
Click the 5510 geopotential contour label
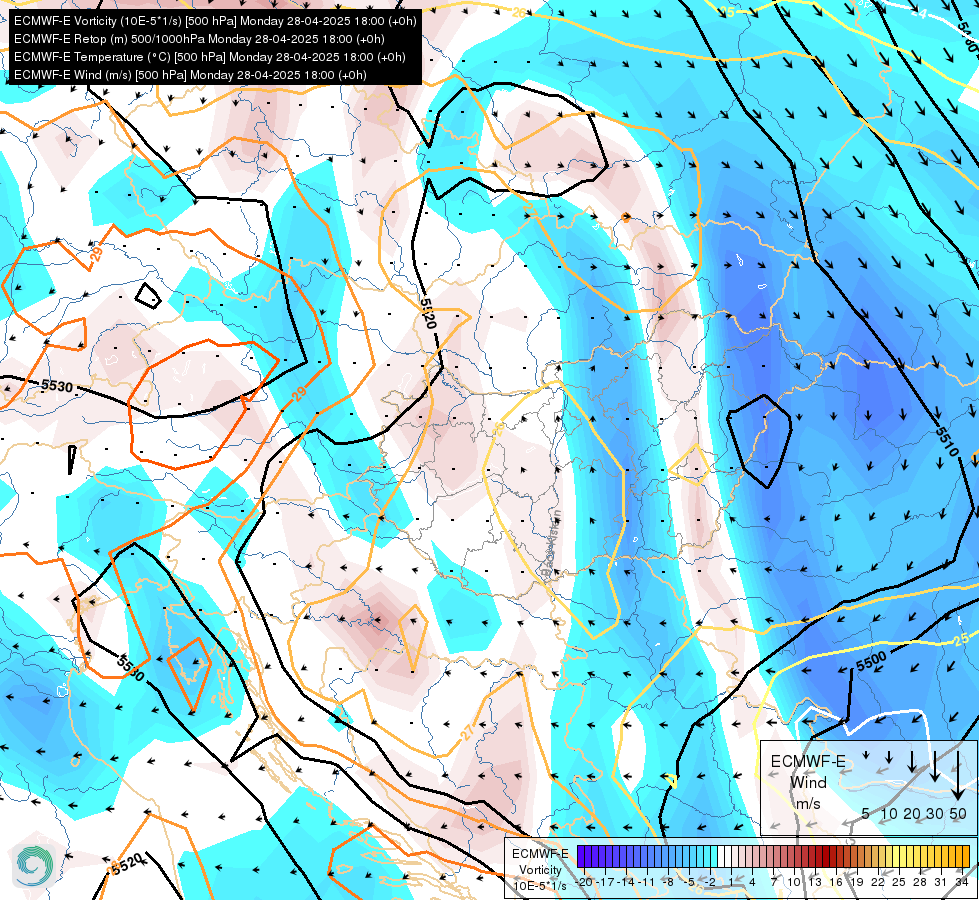tap(947, 440)
